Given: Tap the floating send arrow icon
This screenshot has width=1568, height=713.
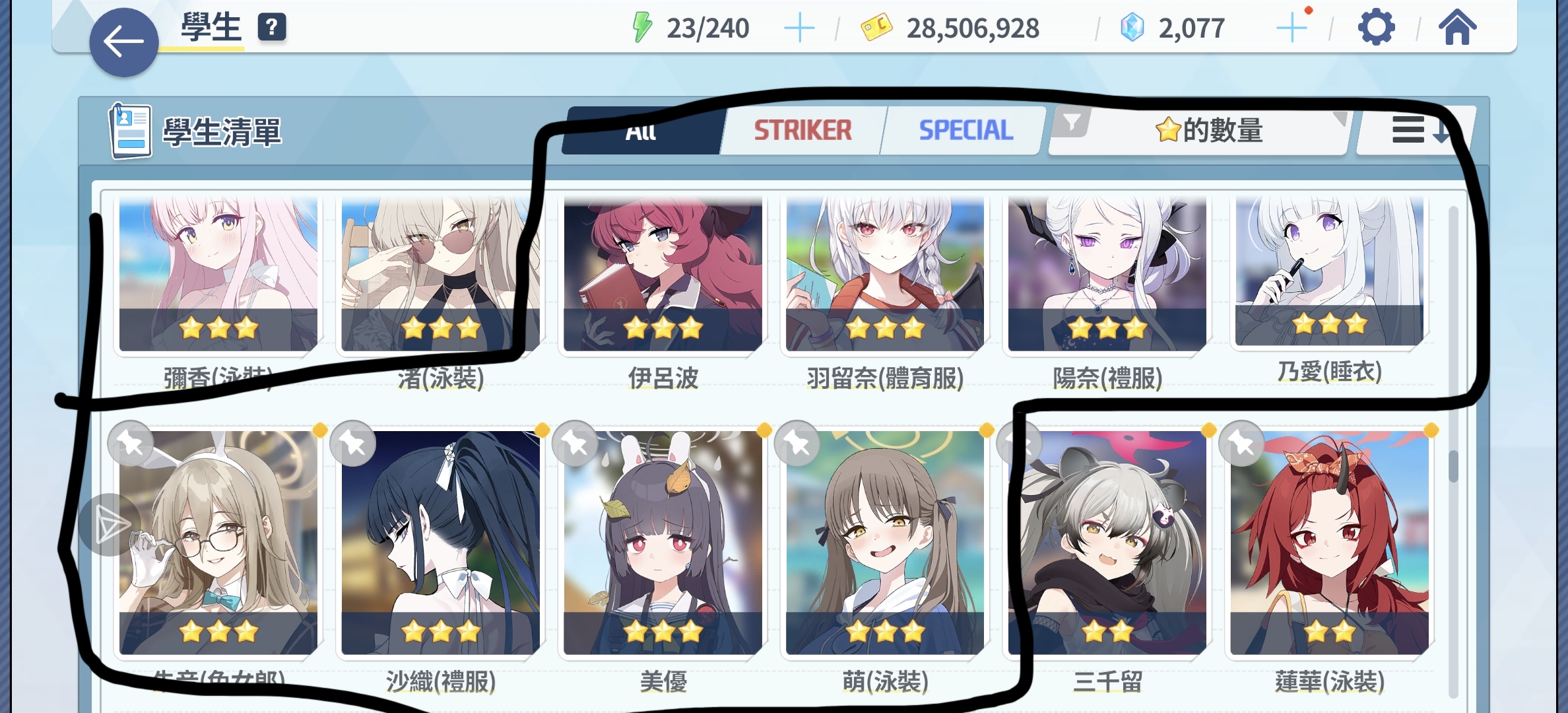Looking at the screenshot, I should coord(111,526).
